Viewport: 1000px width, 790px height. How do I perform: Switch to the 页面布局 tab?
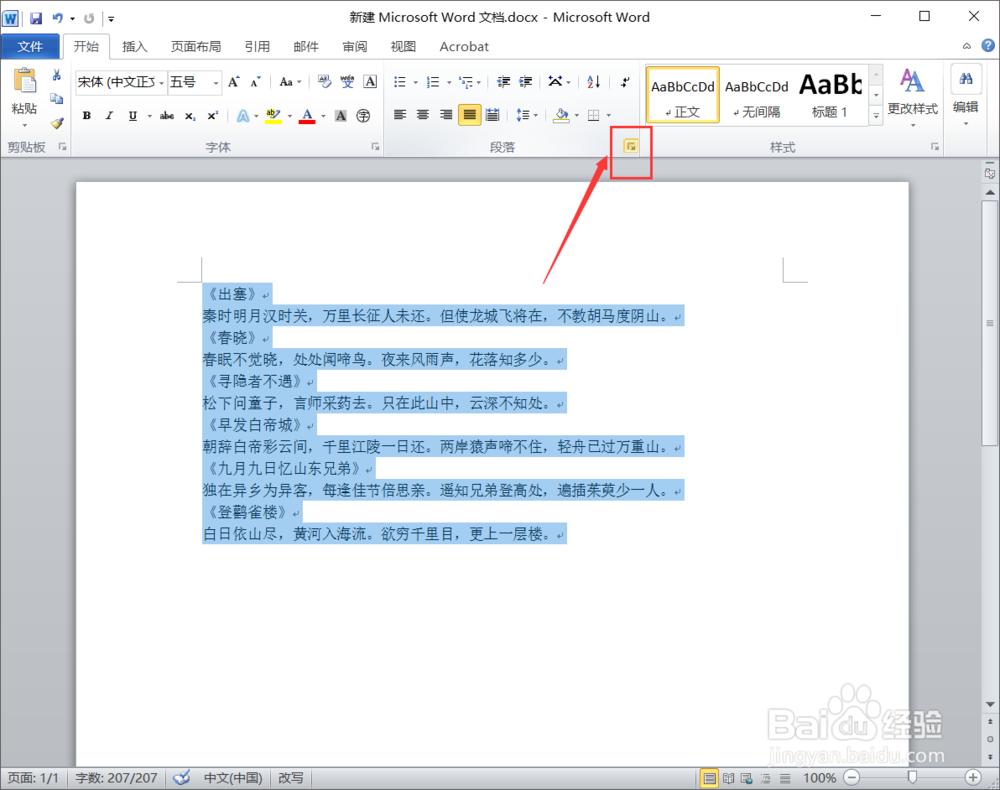tap(196, 46)
